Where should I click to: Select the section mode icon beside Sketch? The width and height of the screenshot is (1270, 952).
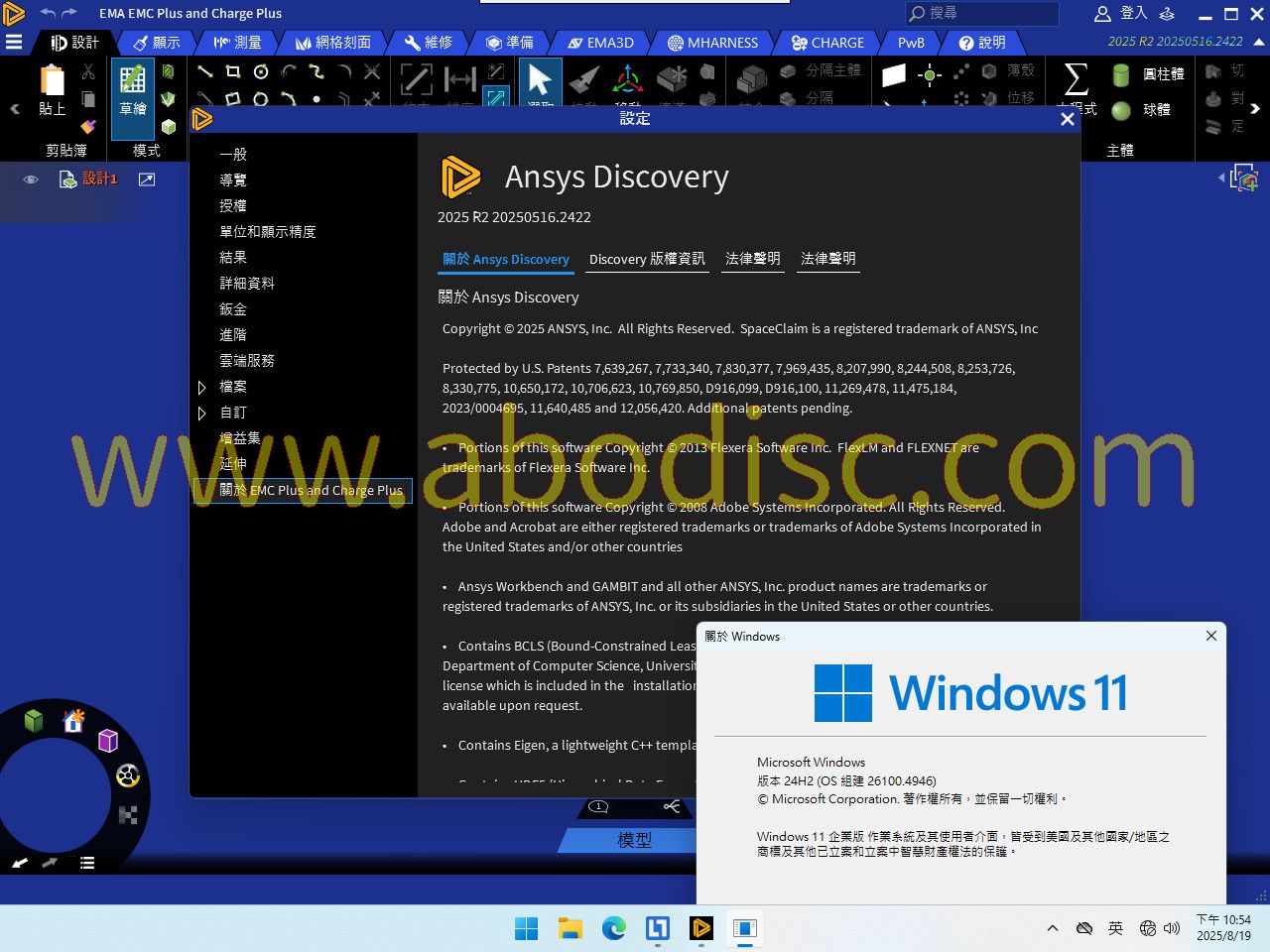pos(169,71)
